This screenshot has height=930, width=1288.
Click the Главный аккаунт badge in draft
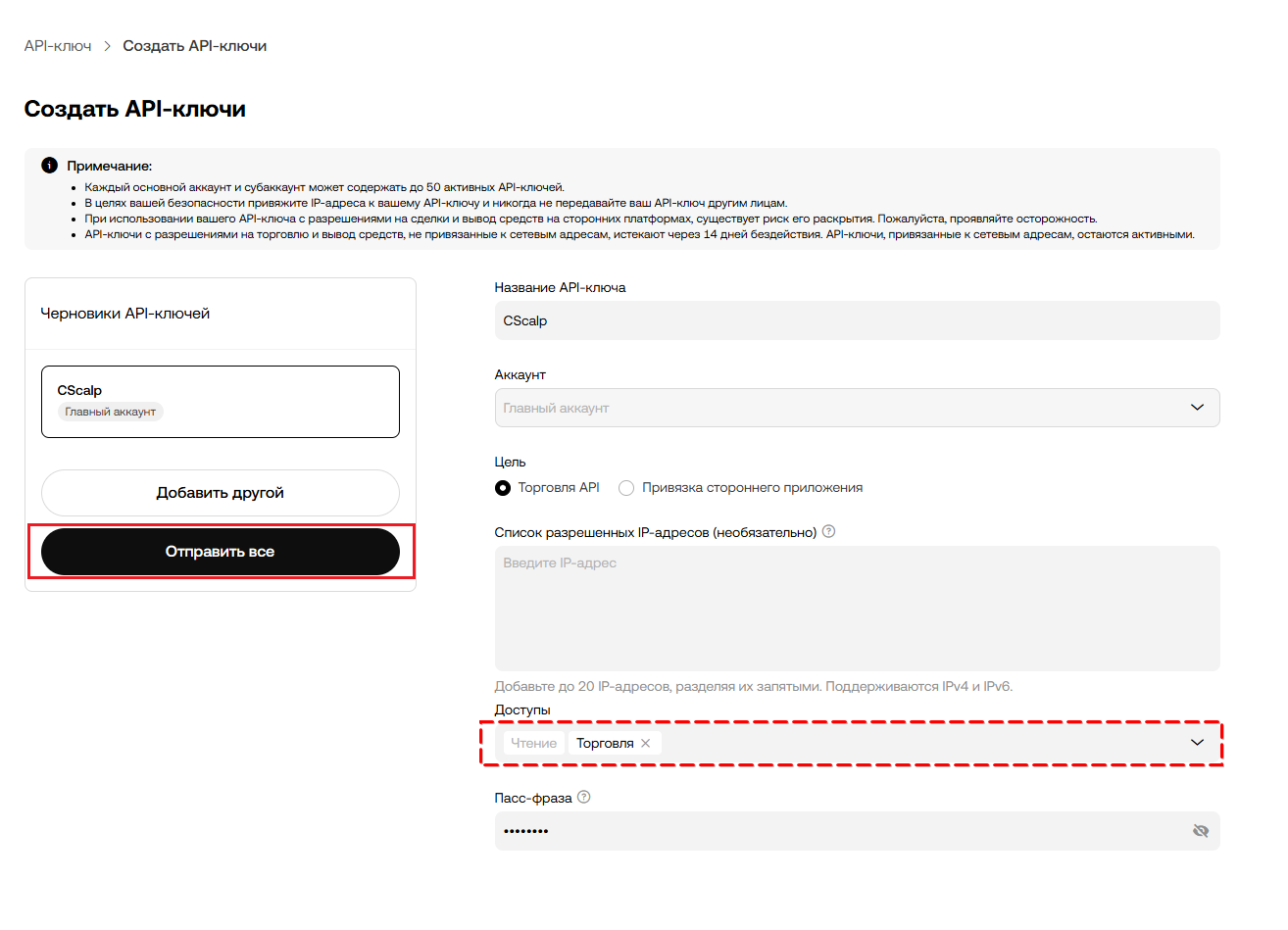click(x=111, y=412)
